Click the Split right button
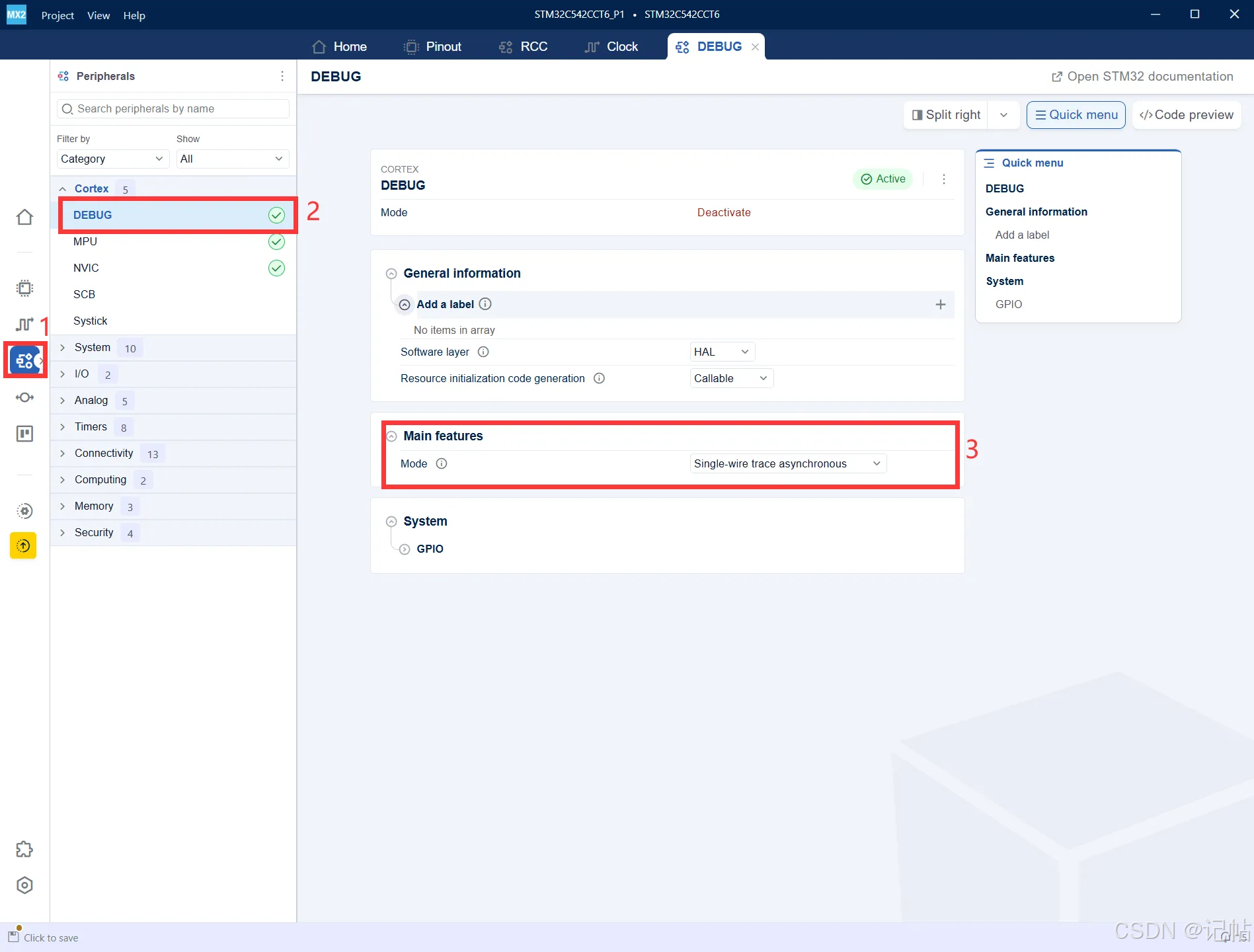1254x952 pixels. click(x=946, y=115)
